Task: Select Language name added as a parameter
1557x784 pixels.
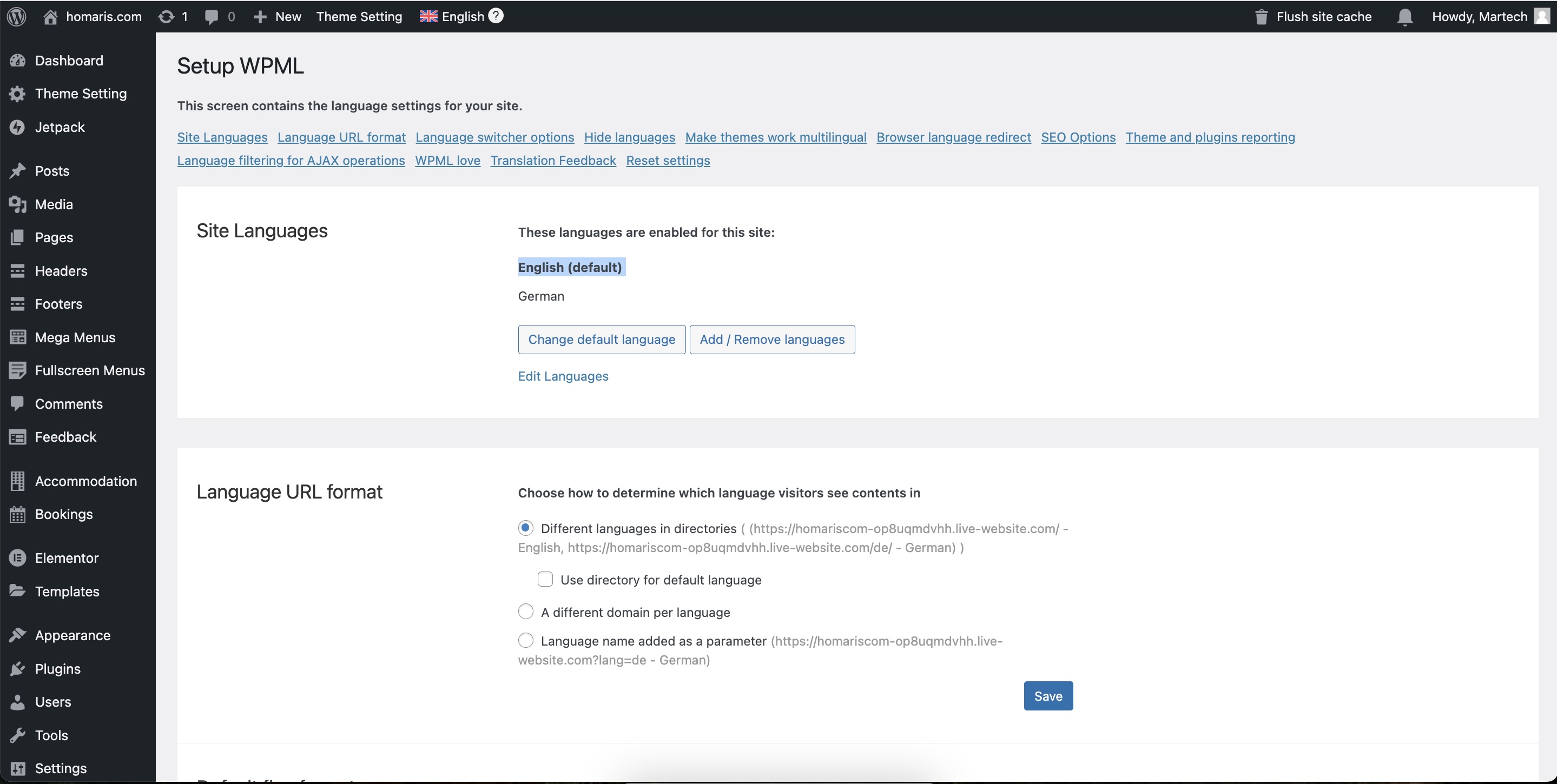Action: coord(526,640)
